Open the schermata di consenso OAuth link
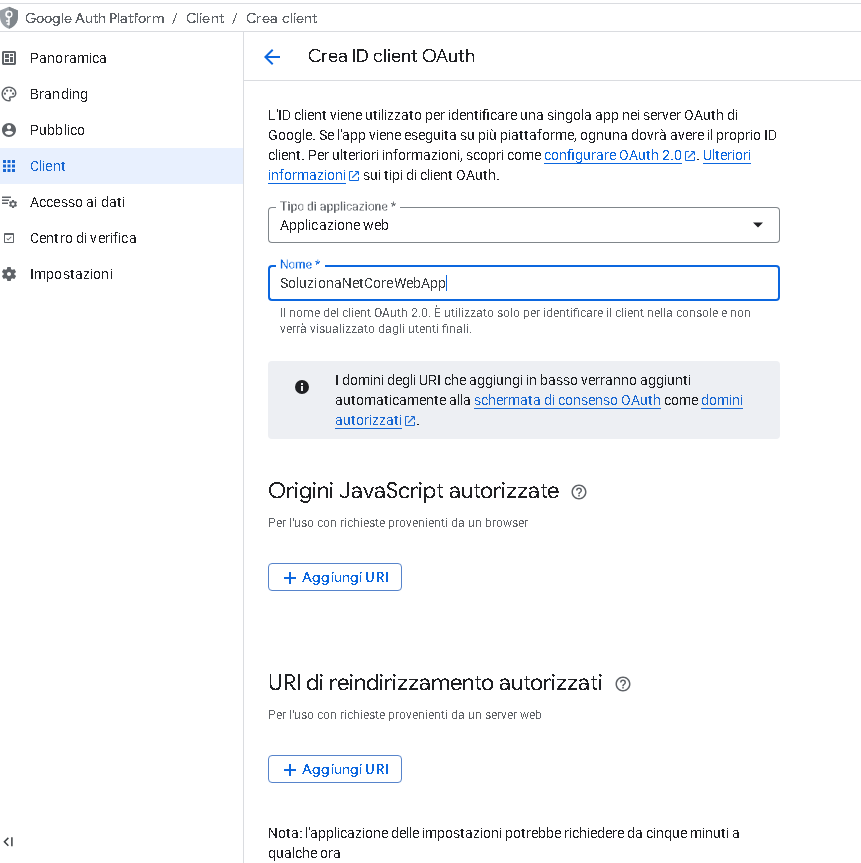This screenshot has width=861, height=863. pyautogui.click(x=567, y=401)
